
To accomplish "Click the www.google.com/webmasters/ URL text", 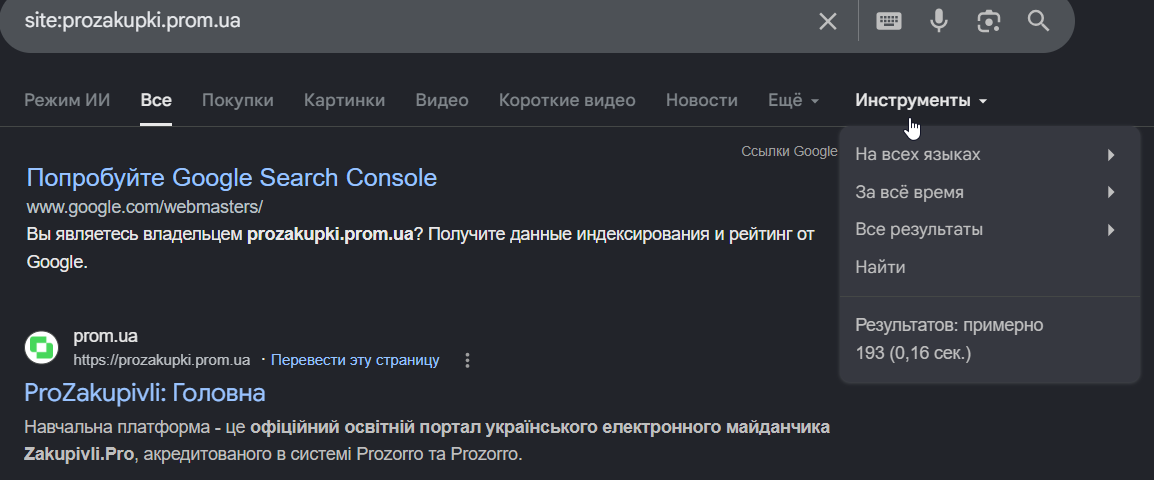I will [x=144, y=207].
